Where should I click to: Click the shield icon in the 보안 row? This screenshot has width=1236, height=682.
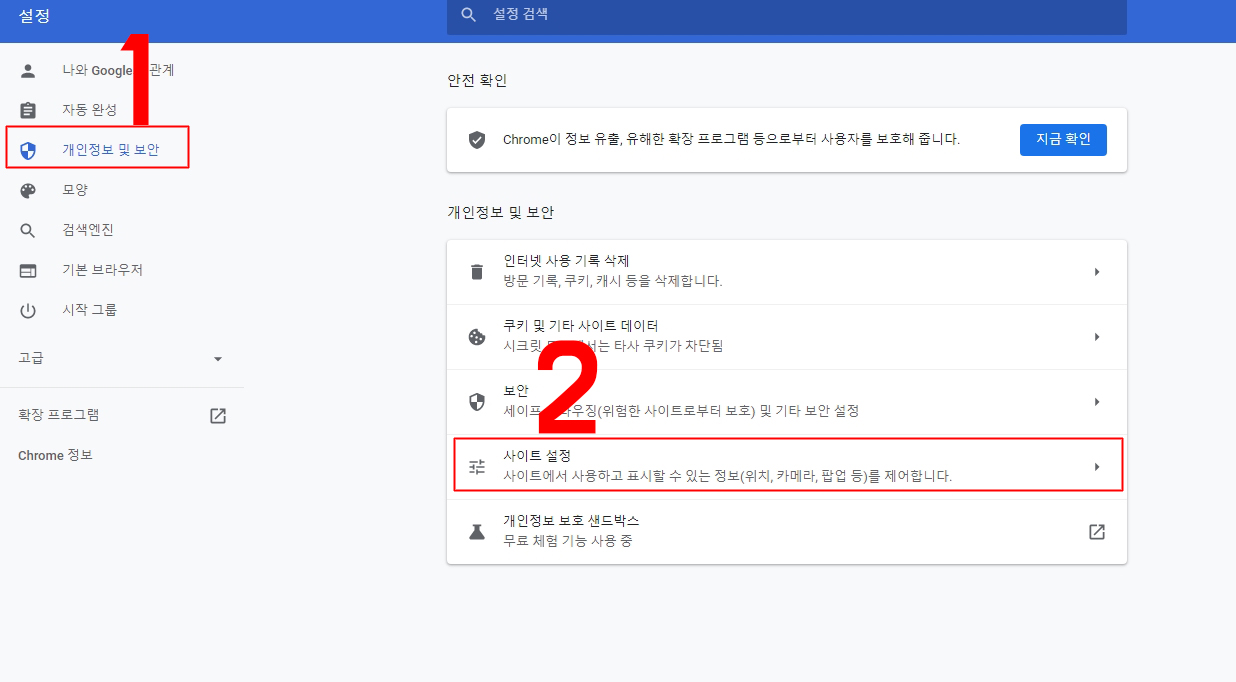477,402
